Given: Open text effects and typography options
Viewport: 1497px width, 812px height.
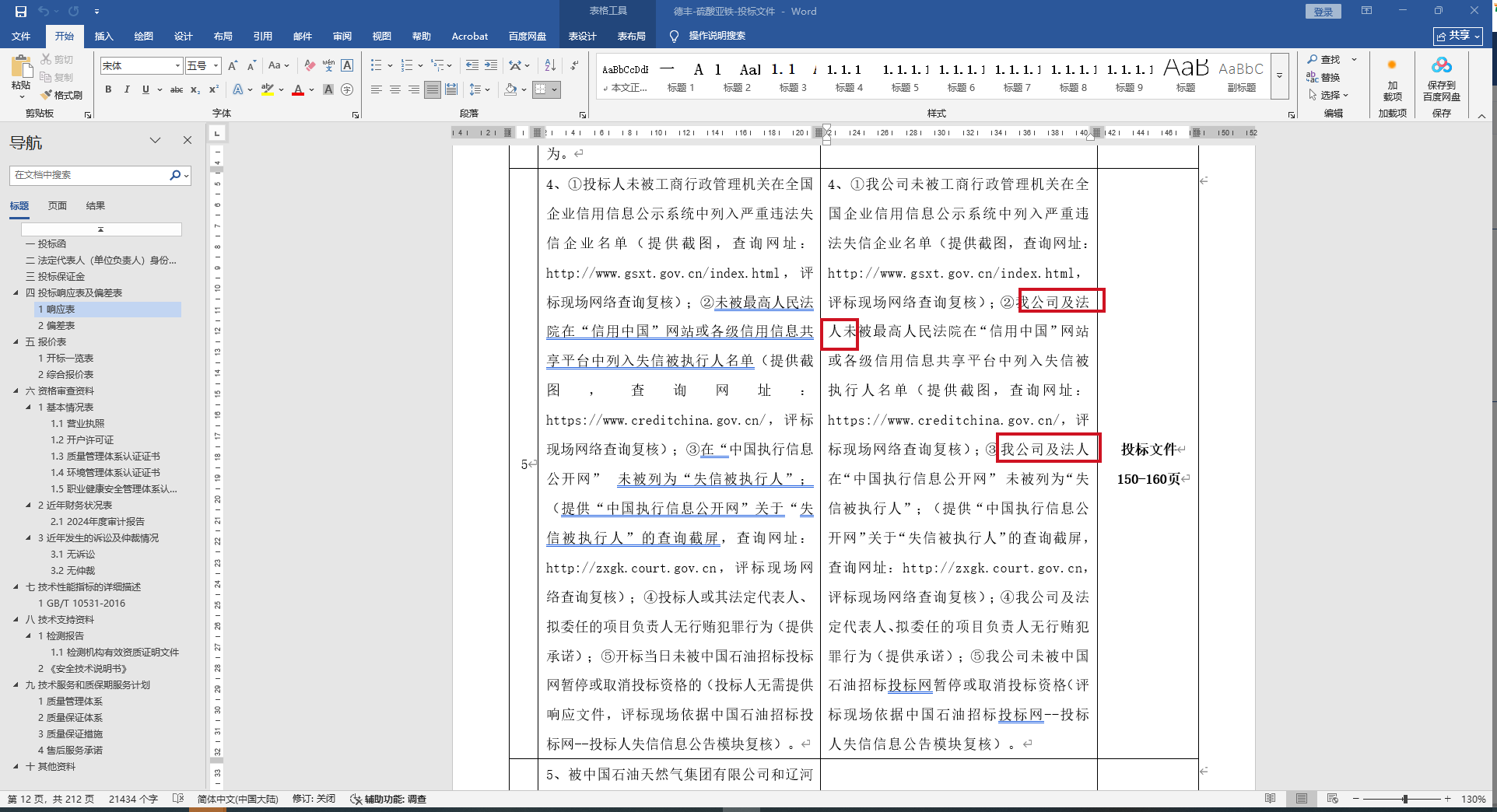Looking at the screenshot, I should click(x=238, y=90).
